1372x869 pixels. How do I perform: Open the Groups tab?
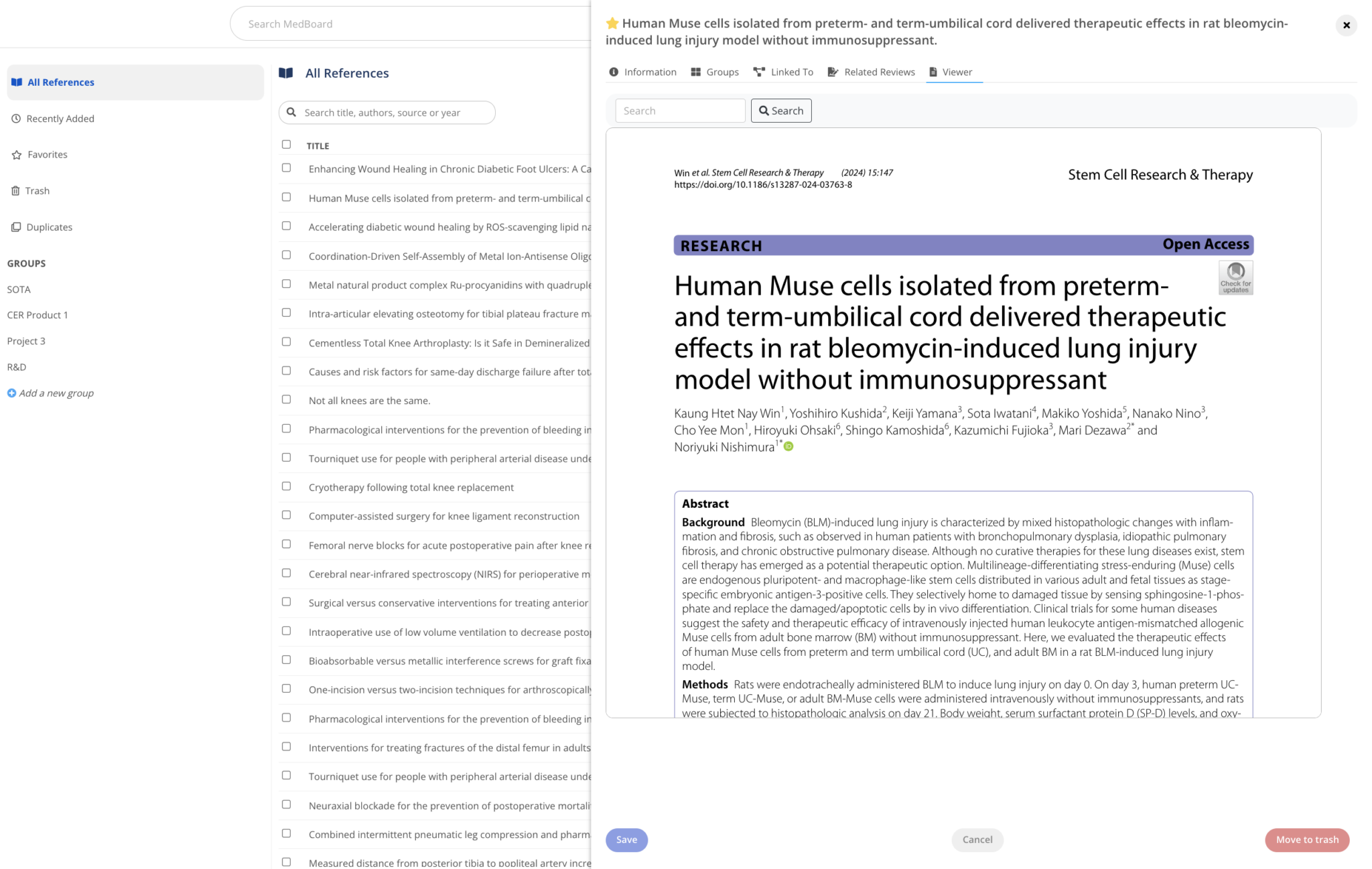point(714,72)
